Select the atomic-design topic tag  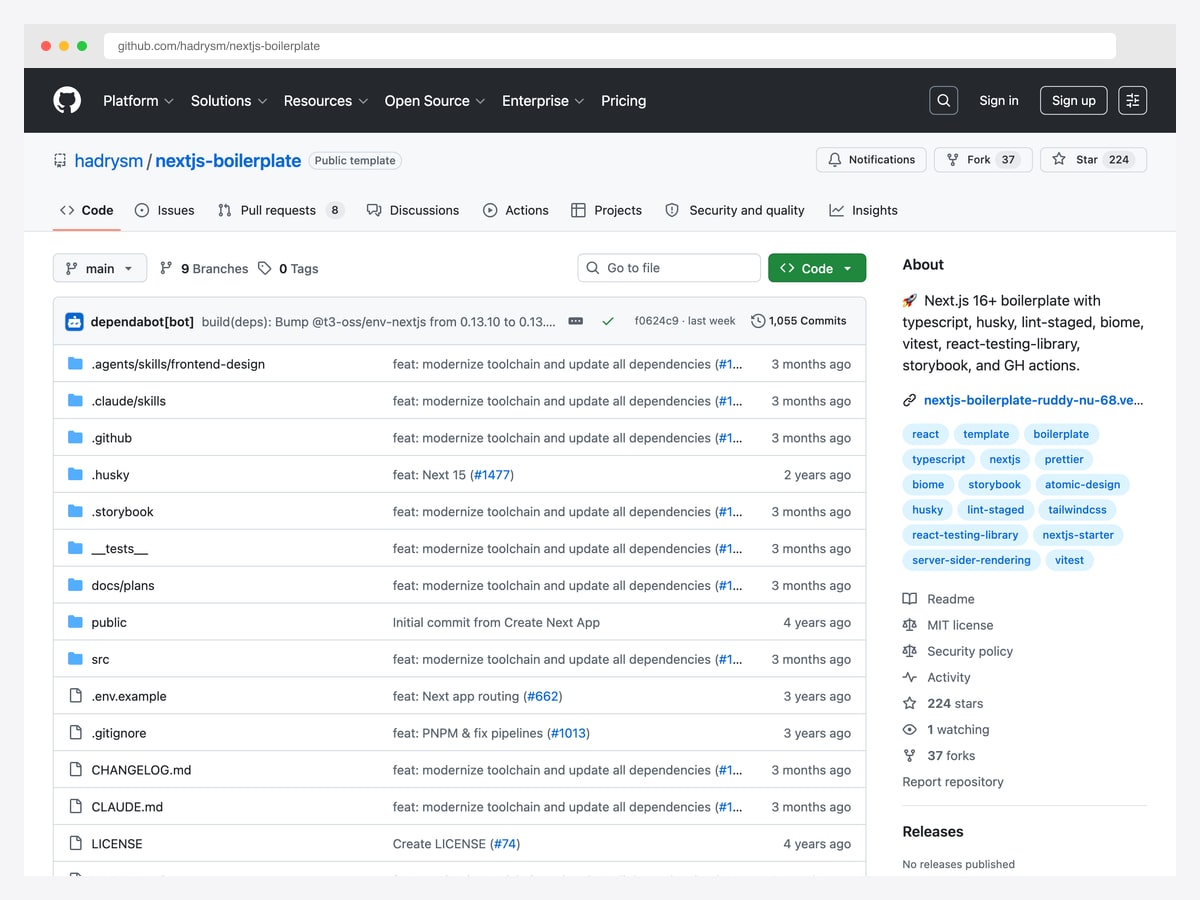pos(1082,485)
